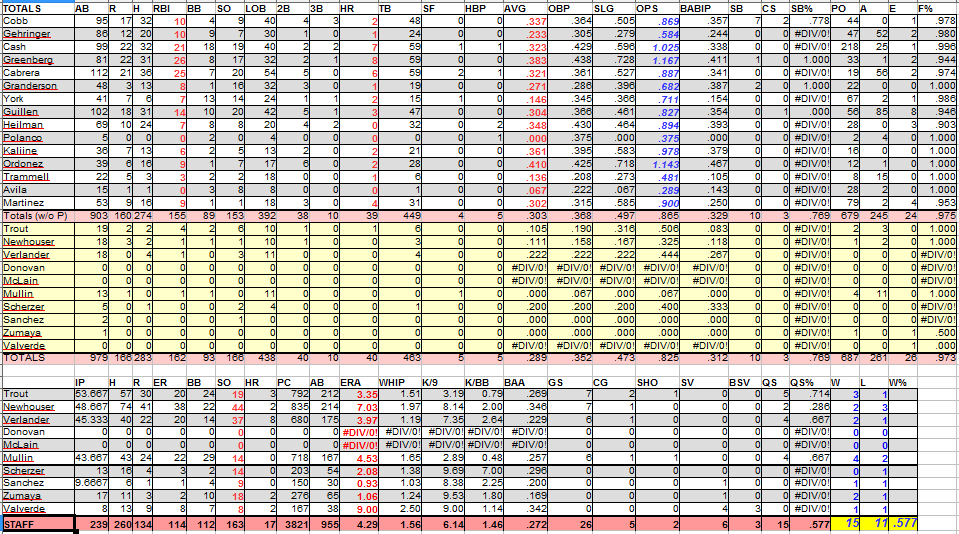The image size is (959, 534).
Task: Click the BABIP column header
Action: (704, 9)
